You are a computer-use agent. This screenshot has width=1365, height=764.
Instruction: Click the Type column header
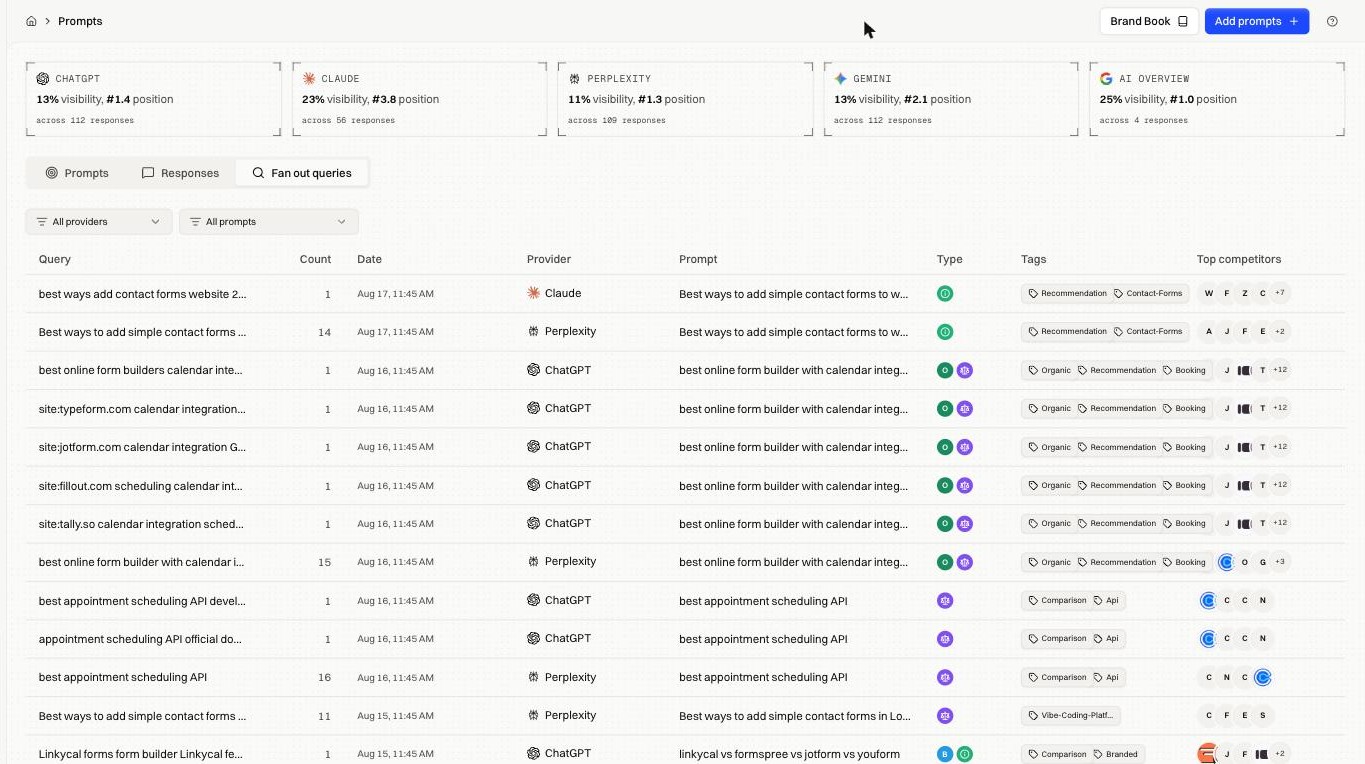point(949,259)
